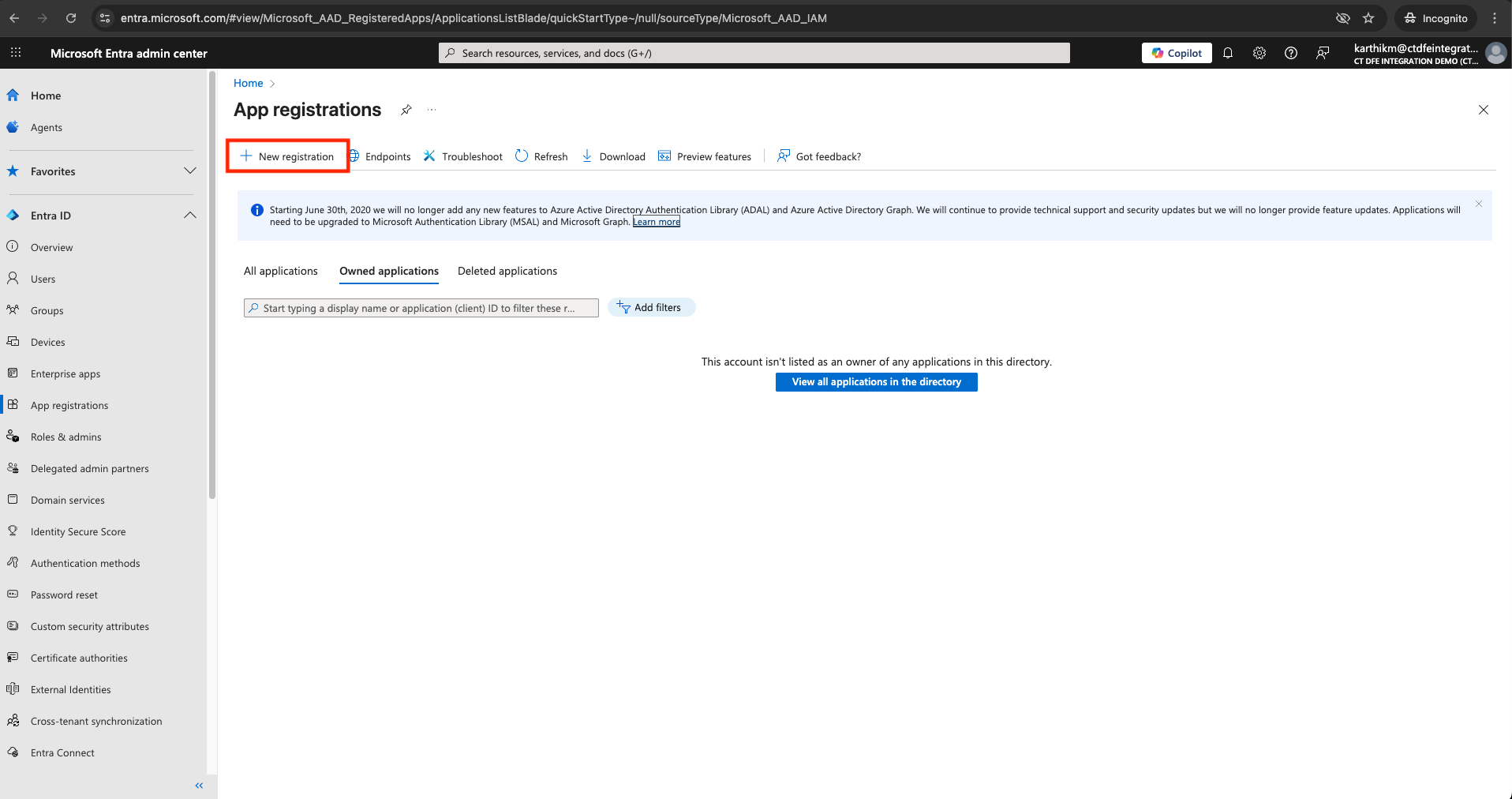Bookmark this page with star icon
This screenshot has height=799, width=1512.
coord(1368,18)
